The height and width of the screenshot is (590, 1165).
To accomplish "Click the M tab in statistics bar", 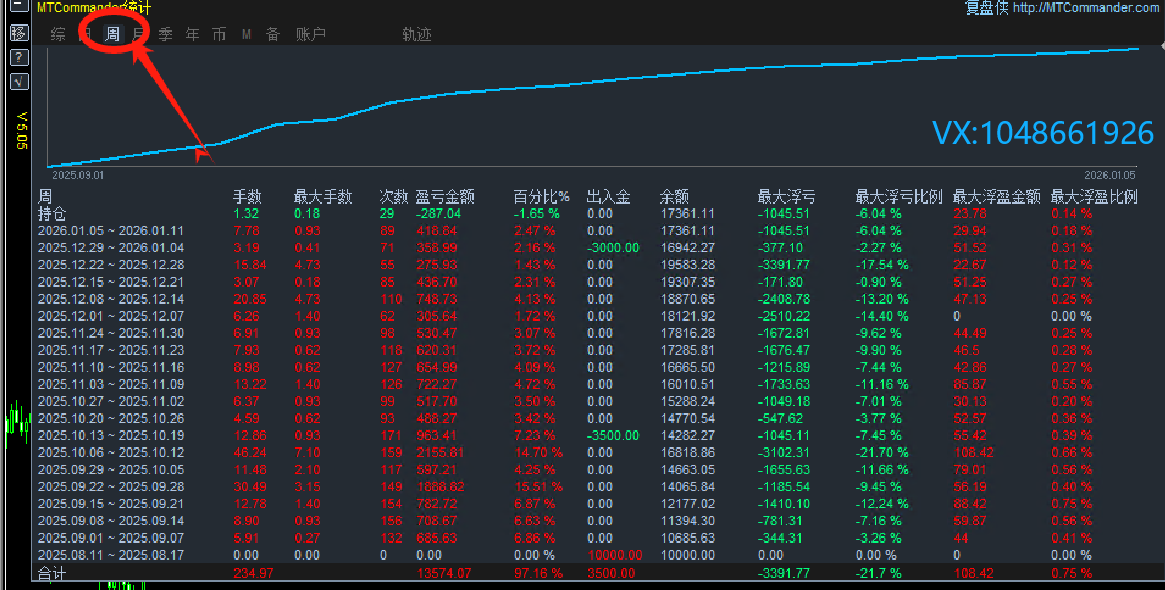I will point(246,35).
